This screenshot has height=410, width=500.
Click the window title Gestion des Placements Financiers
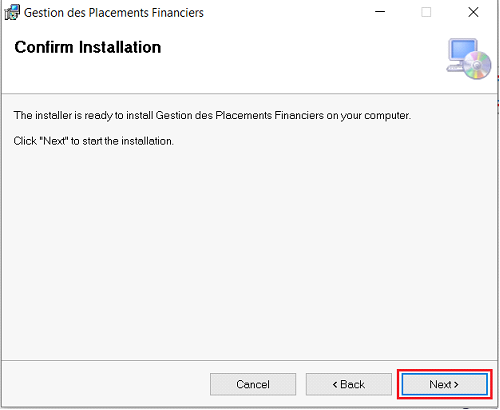(x=114, y=13)
